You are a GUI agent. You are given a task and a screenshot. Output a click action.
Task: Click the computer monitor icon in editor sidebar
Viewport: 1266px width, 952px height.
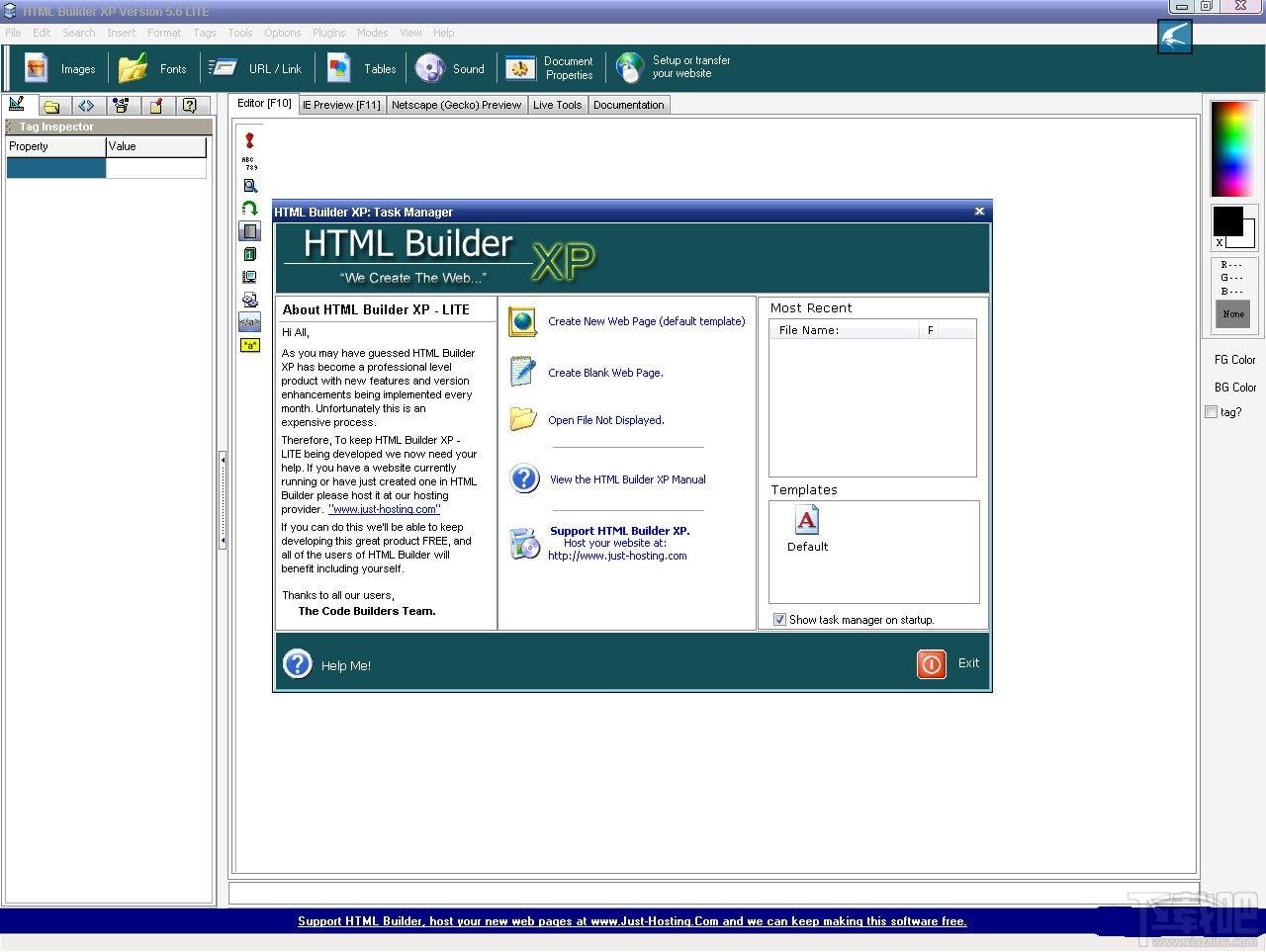click(249, 277)
